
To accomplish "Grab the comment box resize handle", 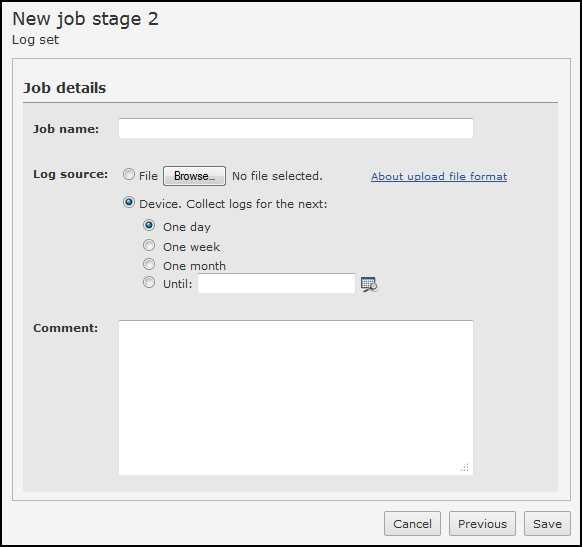I will [x=465, y=467].
